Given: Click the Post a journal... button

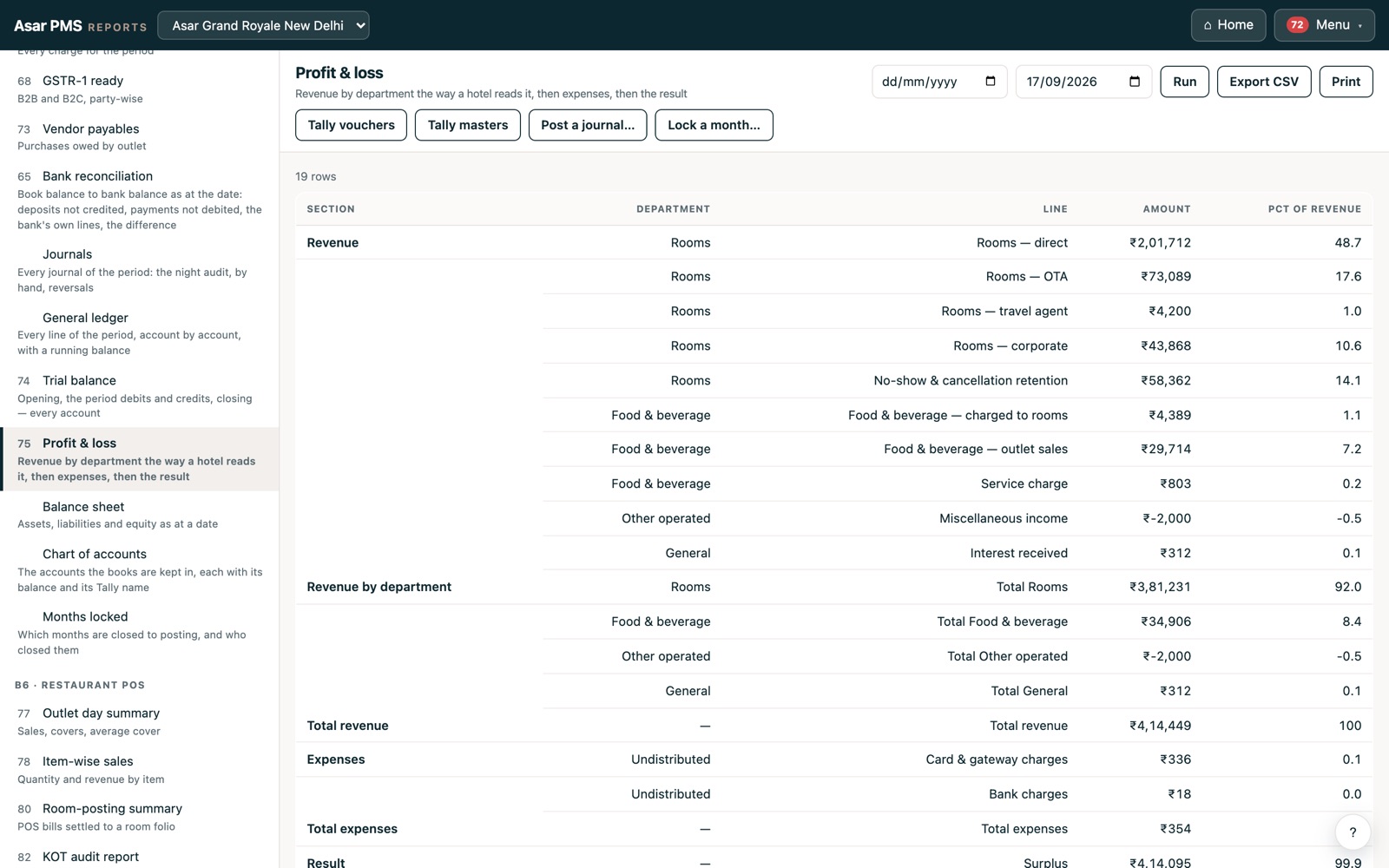Looking at the screenshot, I should point(588,125).
